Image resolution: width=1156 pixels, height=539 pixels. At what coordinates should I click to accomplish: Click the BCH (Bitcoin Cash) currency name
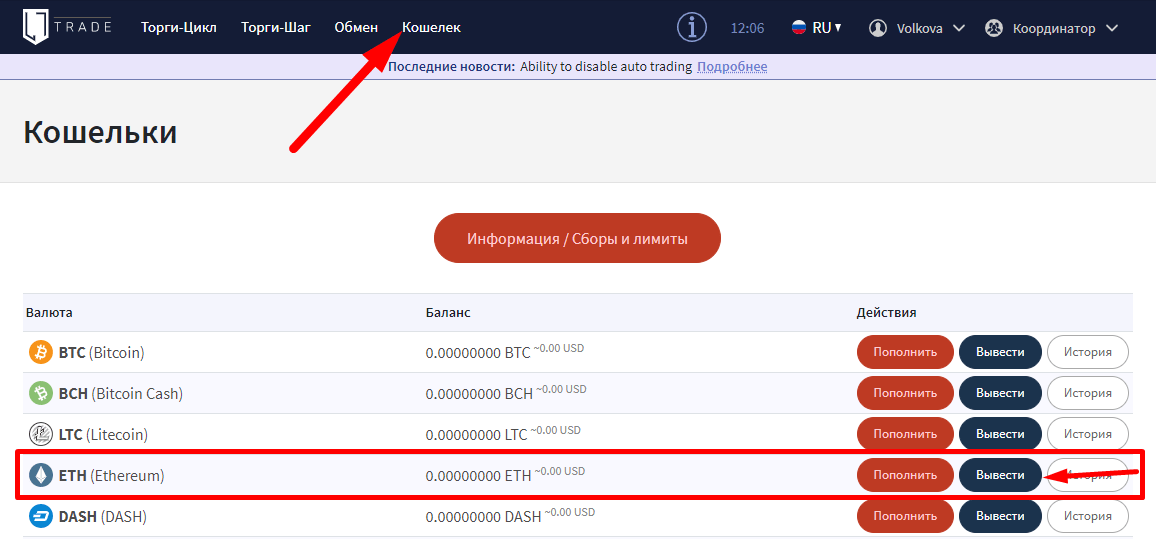coord(121,394)
